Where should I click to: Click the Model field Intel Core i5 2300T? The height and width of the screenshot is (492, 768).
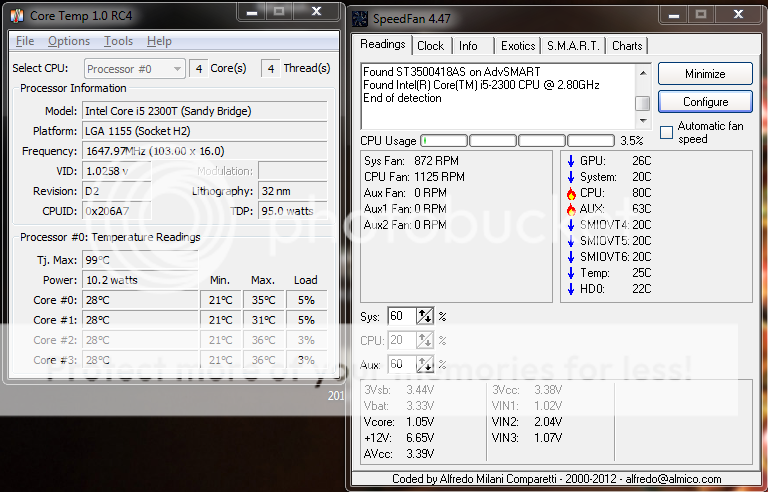[x=205, y=111]
